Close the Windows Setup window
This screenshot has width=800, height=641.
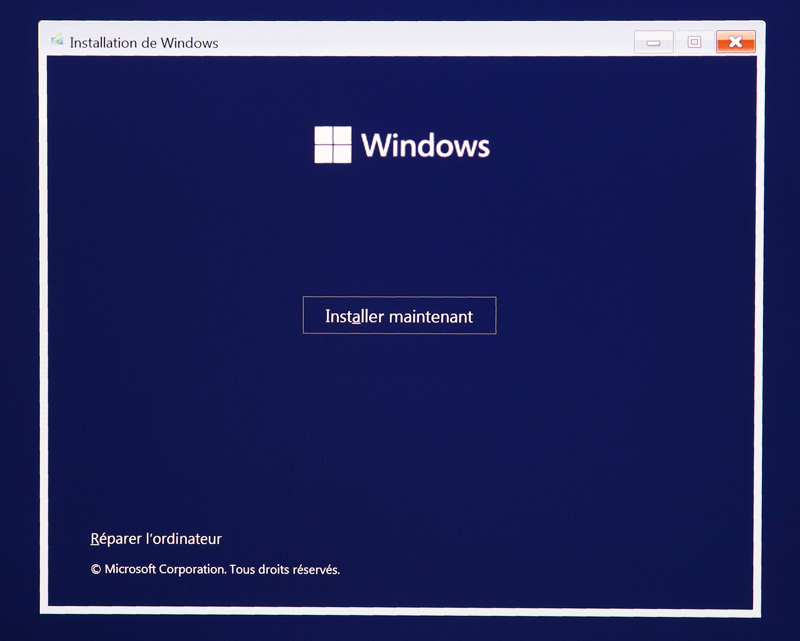[737, 42]
